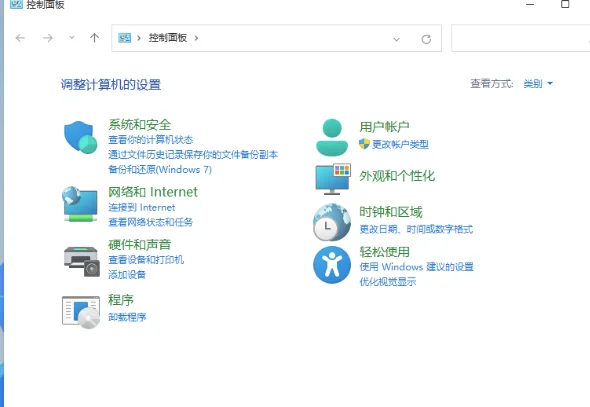Click 更改帐户类型 link

pos(400,144)
